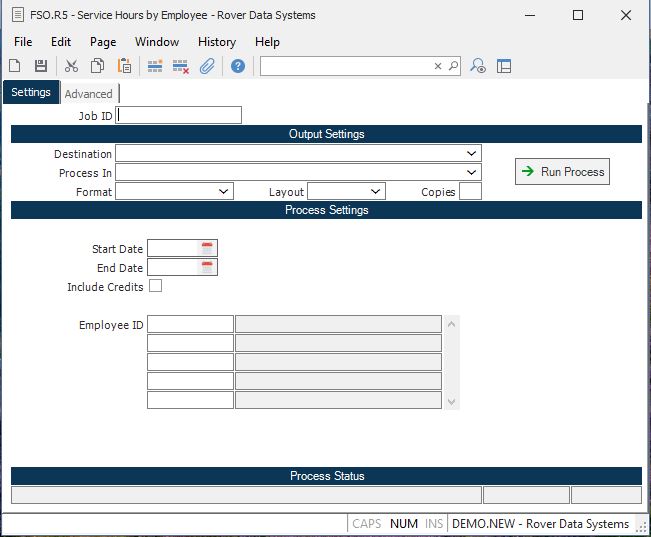651x537 pixels.
Task: Expand the Destination dropdown
Action: point(471,154)
